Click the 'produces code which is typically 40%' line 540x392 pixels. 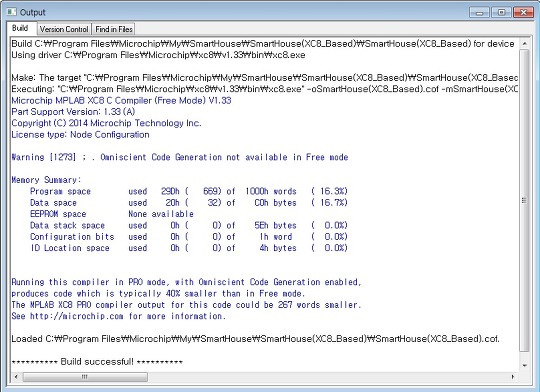(158, 293)
